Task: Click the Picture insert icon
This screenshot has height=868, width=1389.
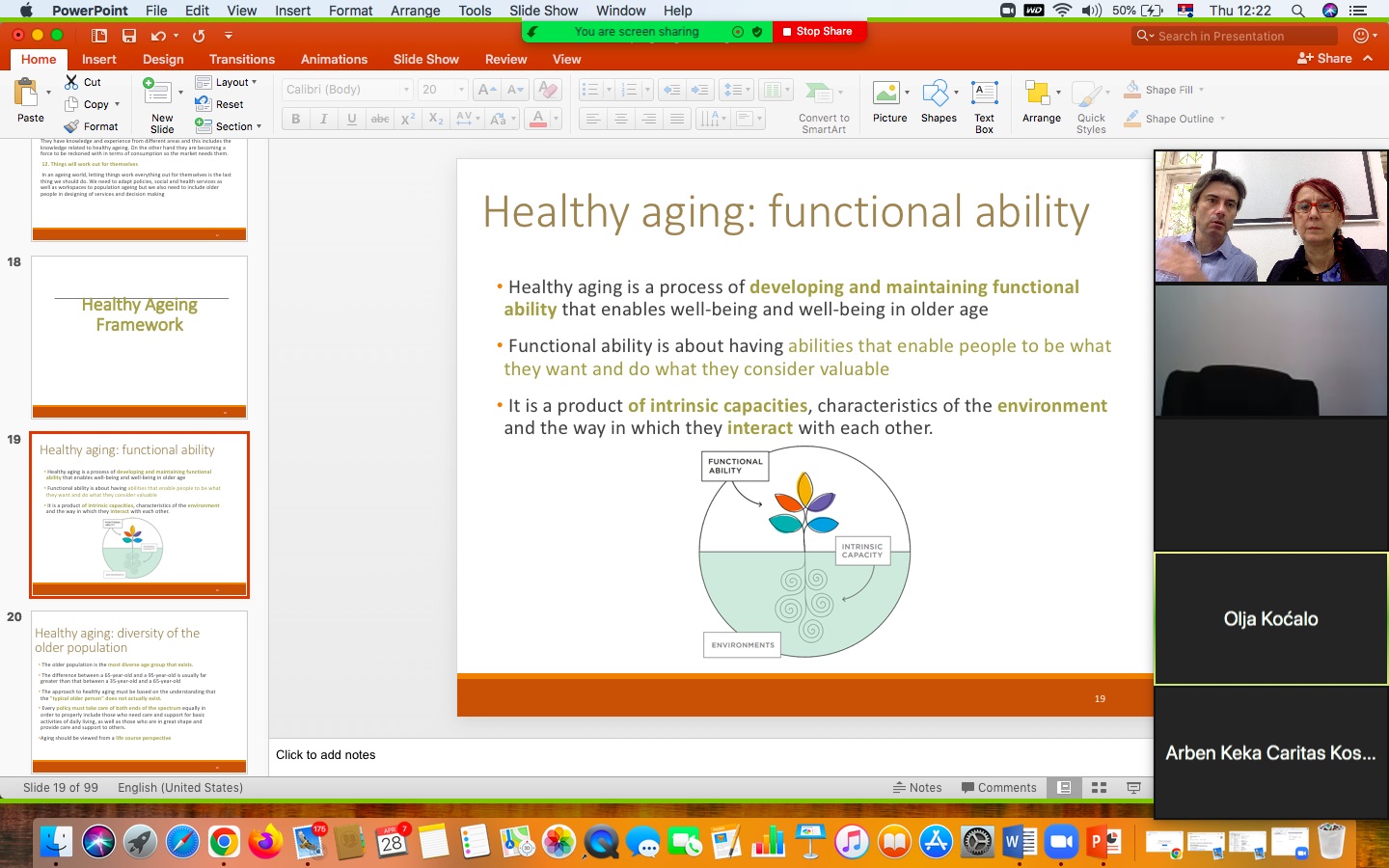Action: [886, 93]
